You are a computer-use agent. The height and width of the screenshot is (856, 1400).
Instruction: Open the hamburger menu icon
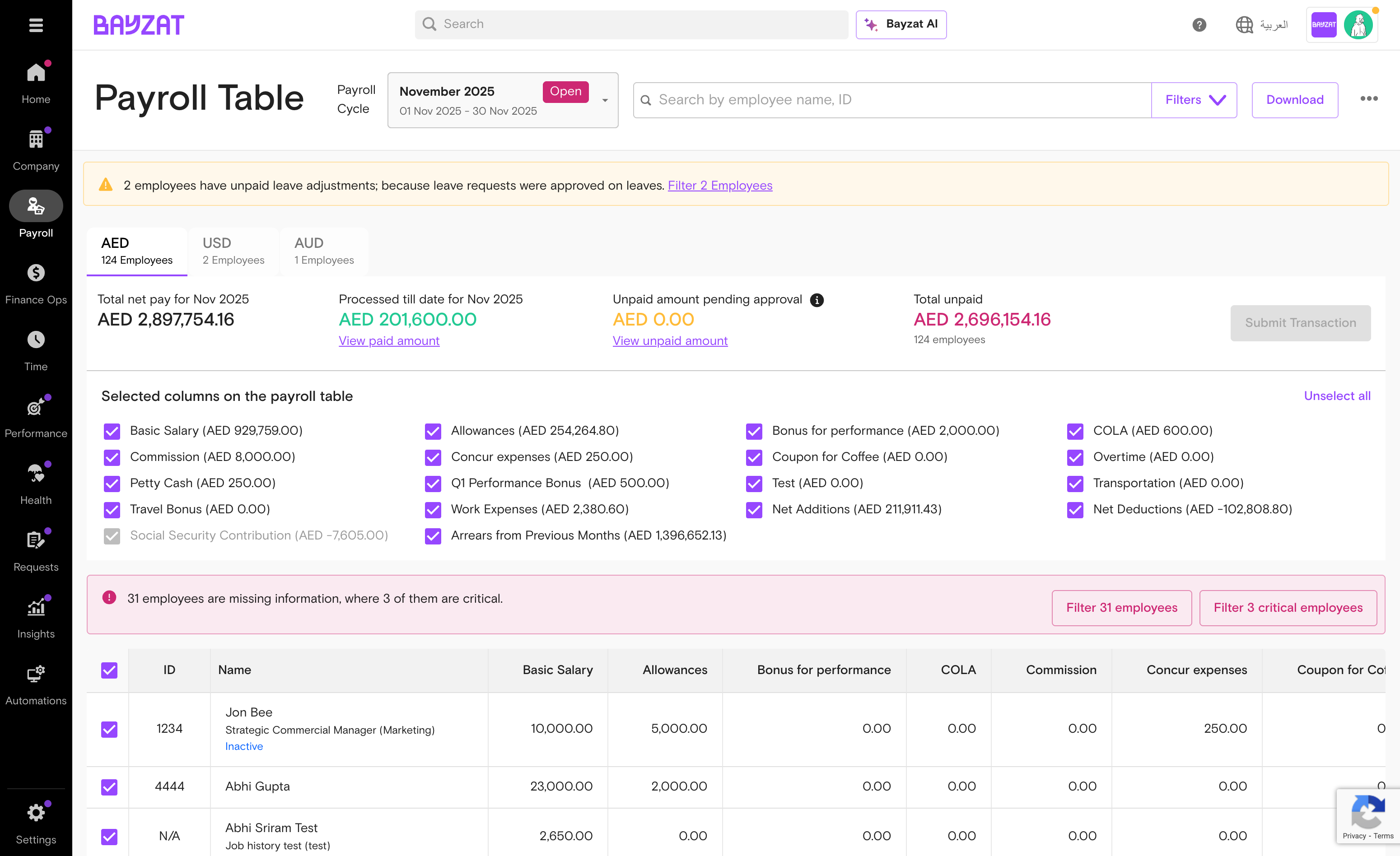[36, 25]
